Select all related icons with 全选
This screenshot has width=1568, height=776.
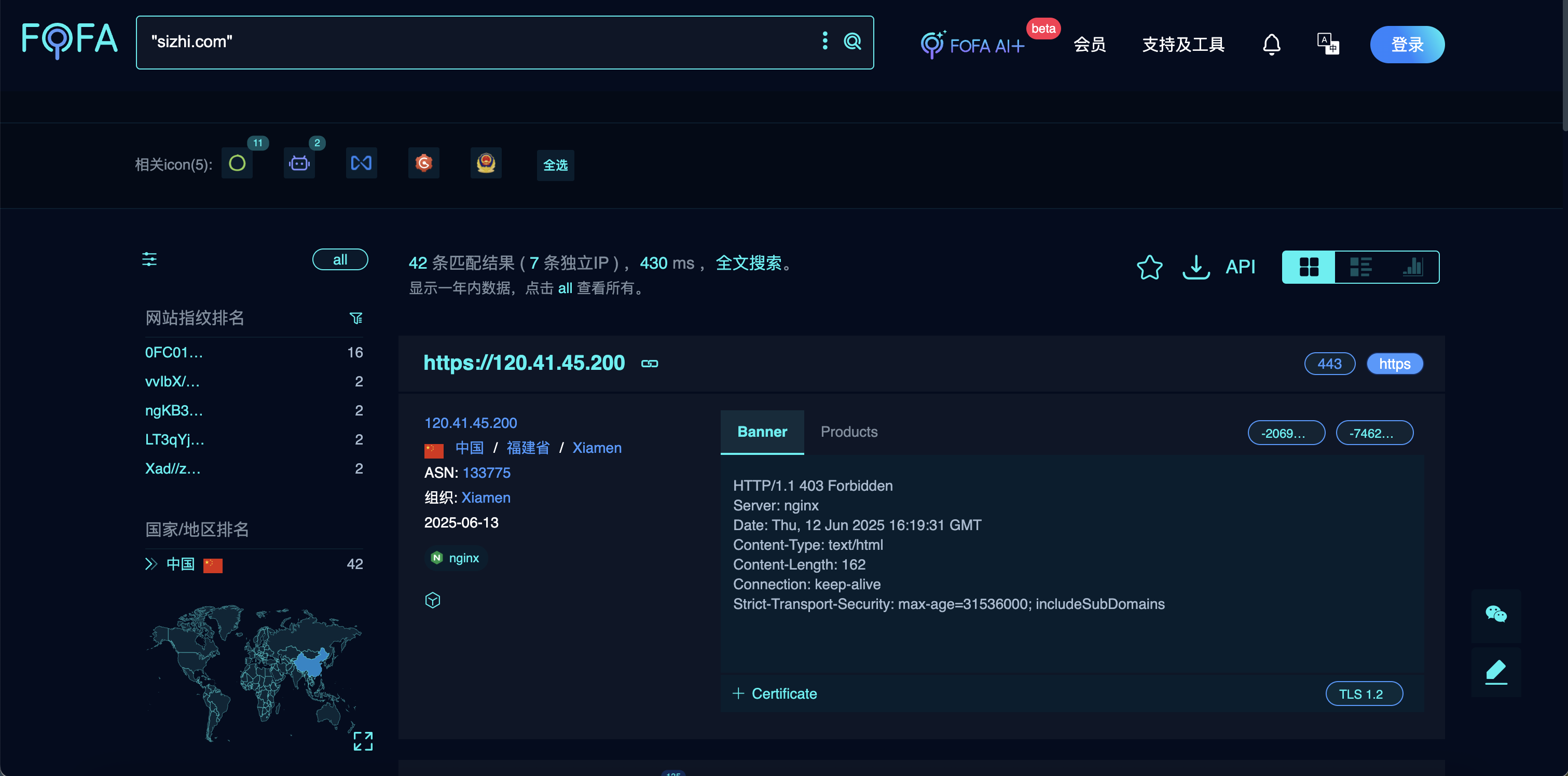(555, 164)
